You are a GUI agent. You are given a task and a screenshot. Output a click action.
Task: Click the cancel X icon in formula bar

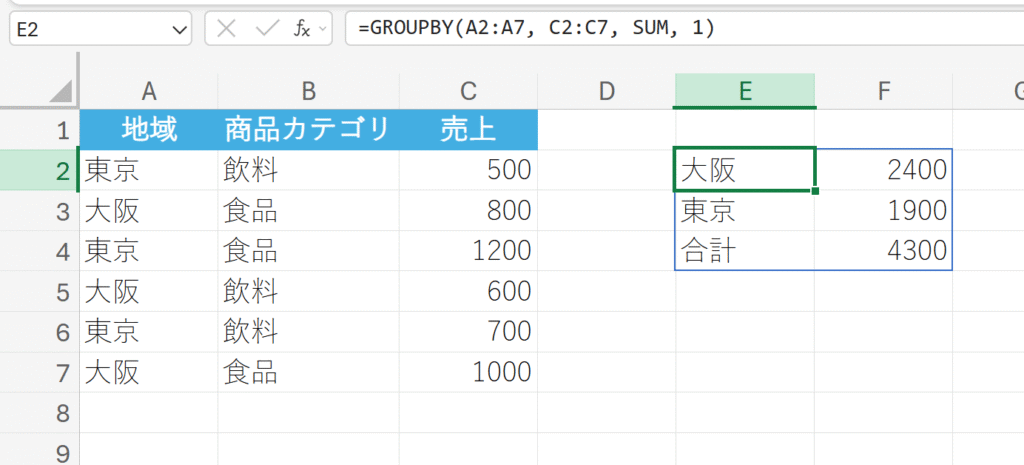click(x=227, y=29)
